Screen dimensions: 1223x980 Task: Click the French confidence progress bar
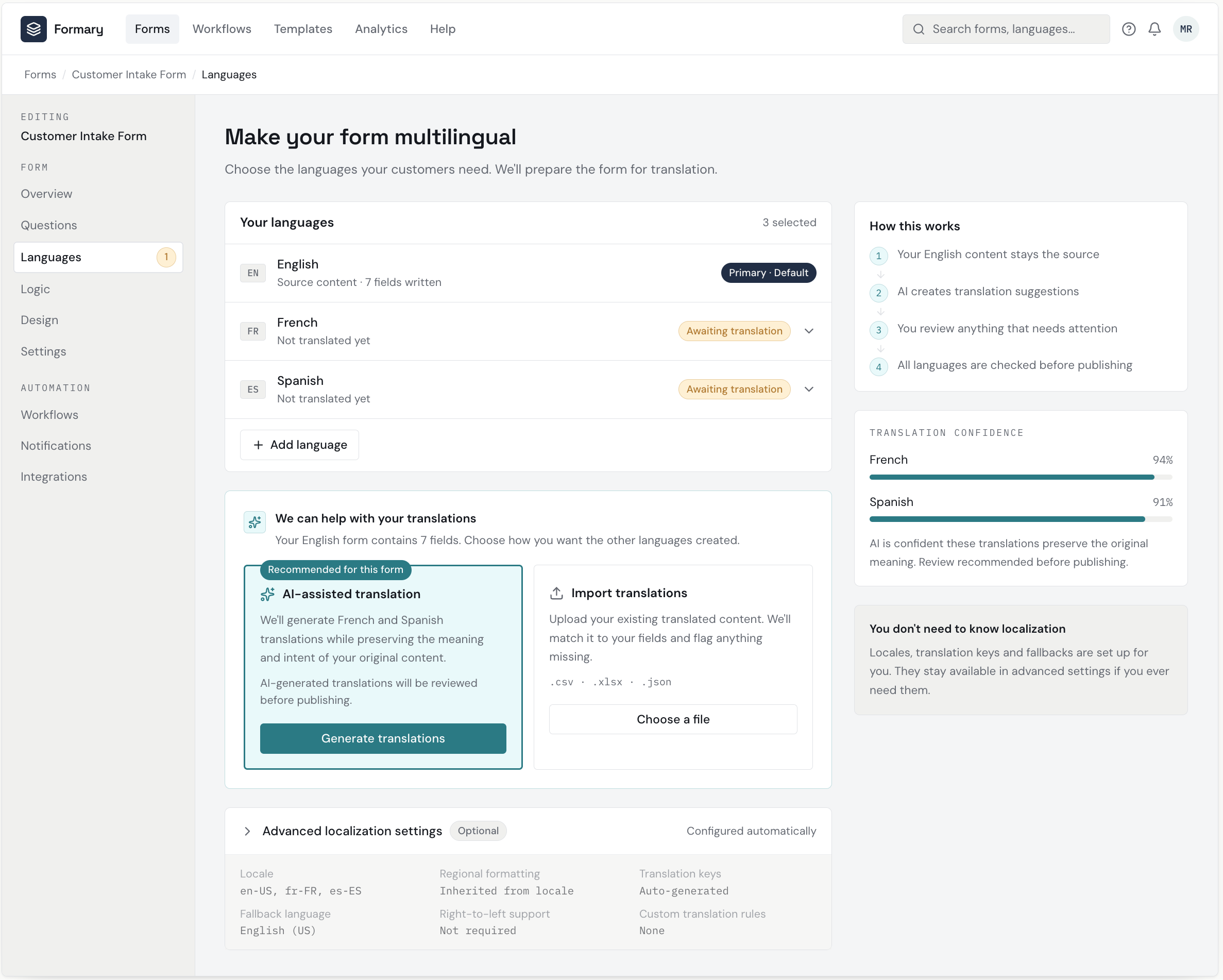[x=1021, y=477]
